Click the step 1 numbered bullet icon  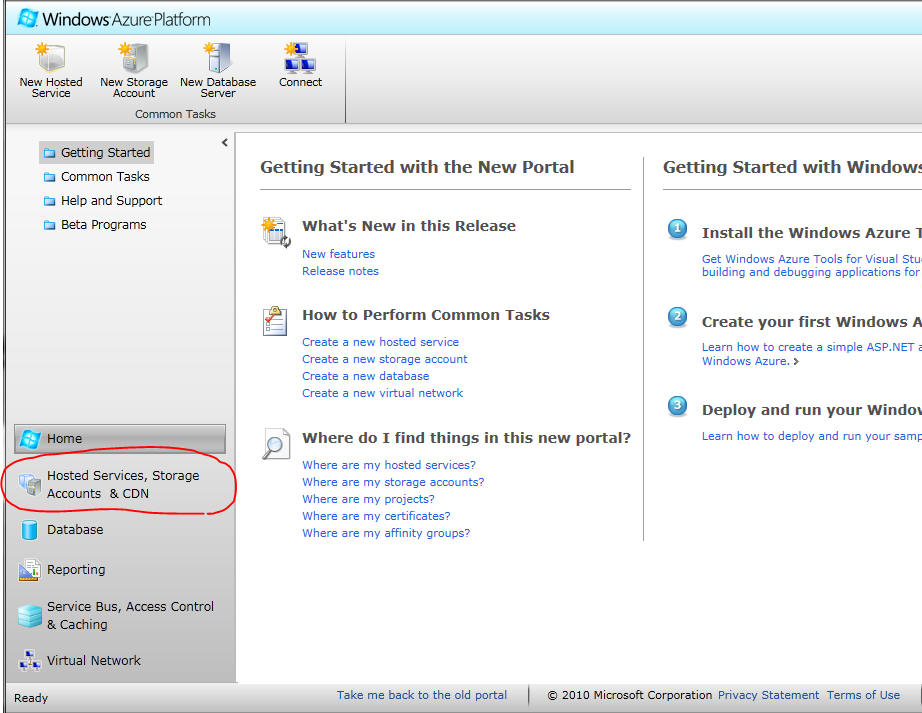(x=677, y=229)
